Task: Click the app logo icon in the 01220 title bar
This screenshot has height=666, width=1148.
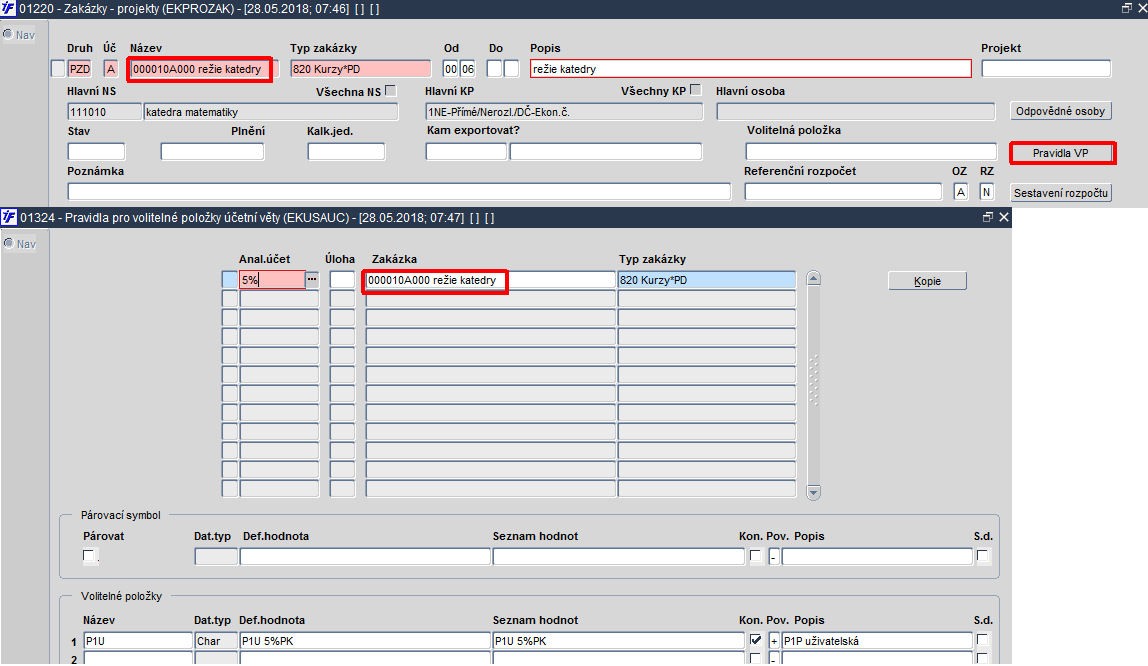Action: tap(8, 9)
